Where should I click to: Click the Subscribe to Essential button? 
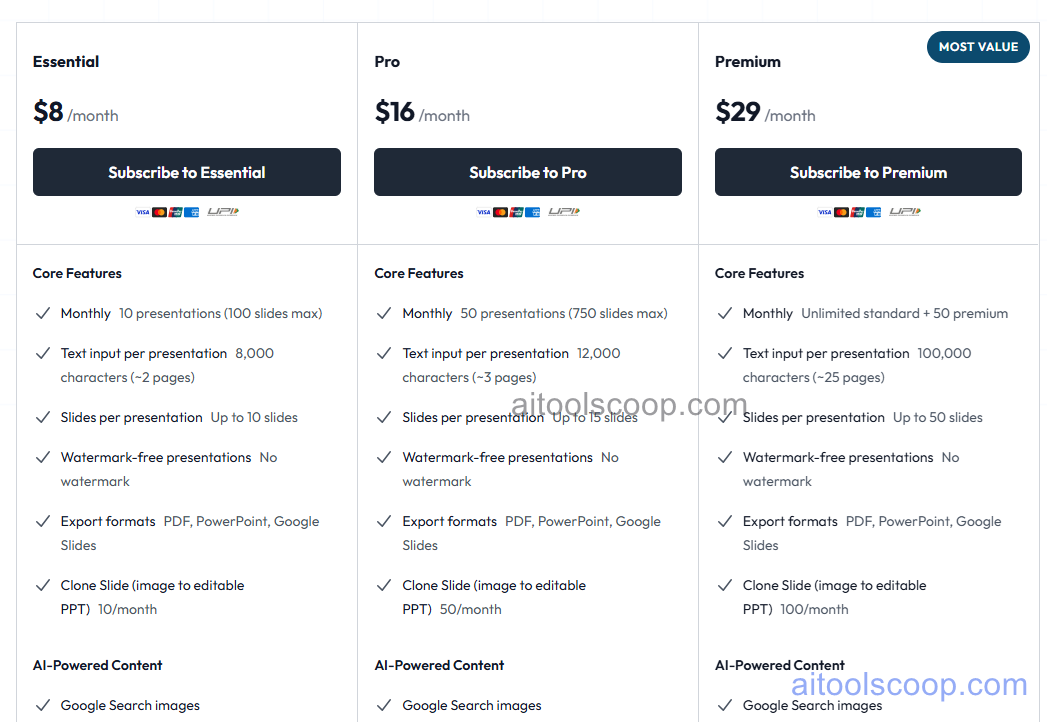pyautogui.click(x=186, y=171)
